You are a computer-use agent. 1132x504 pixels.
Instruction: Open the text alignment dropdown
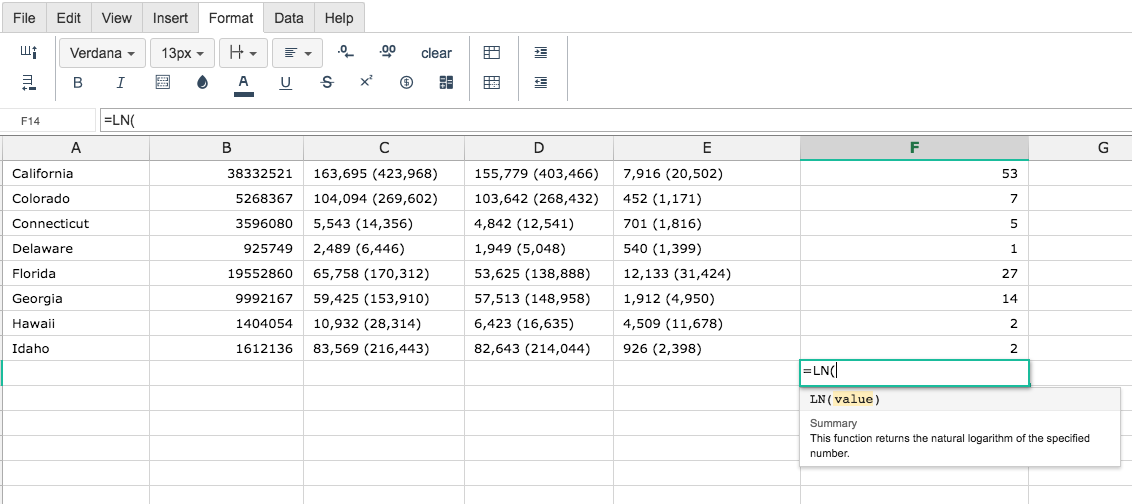point(297,53)
